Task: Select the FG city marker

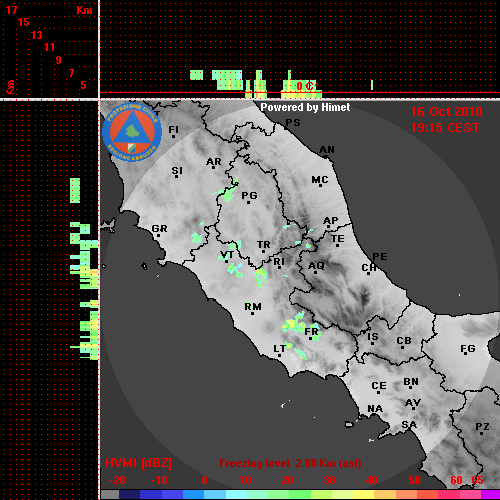Action: (x=468, y=350)
